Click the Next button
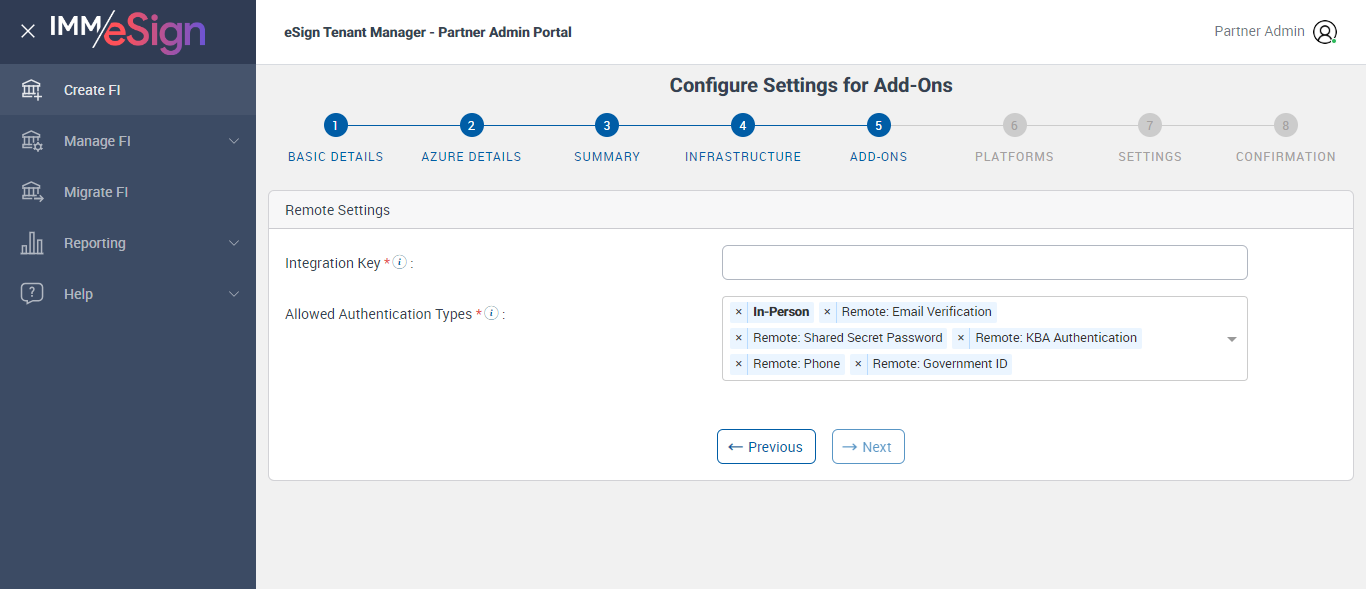The image size is (1366, 589). click(x=868, y=447)
